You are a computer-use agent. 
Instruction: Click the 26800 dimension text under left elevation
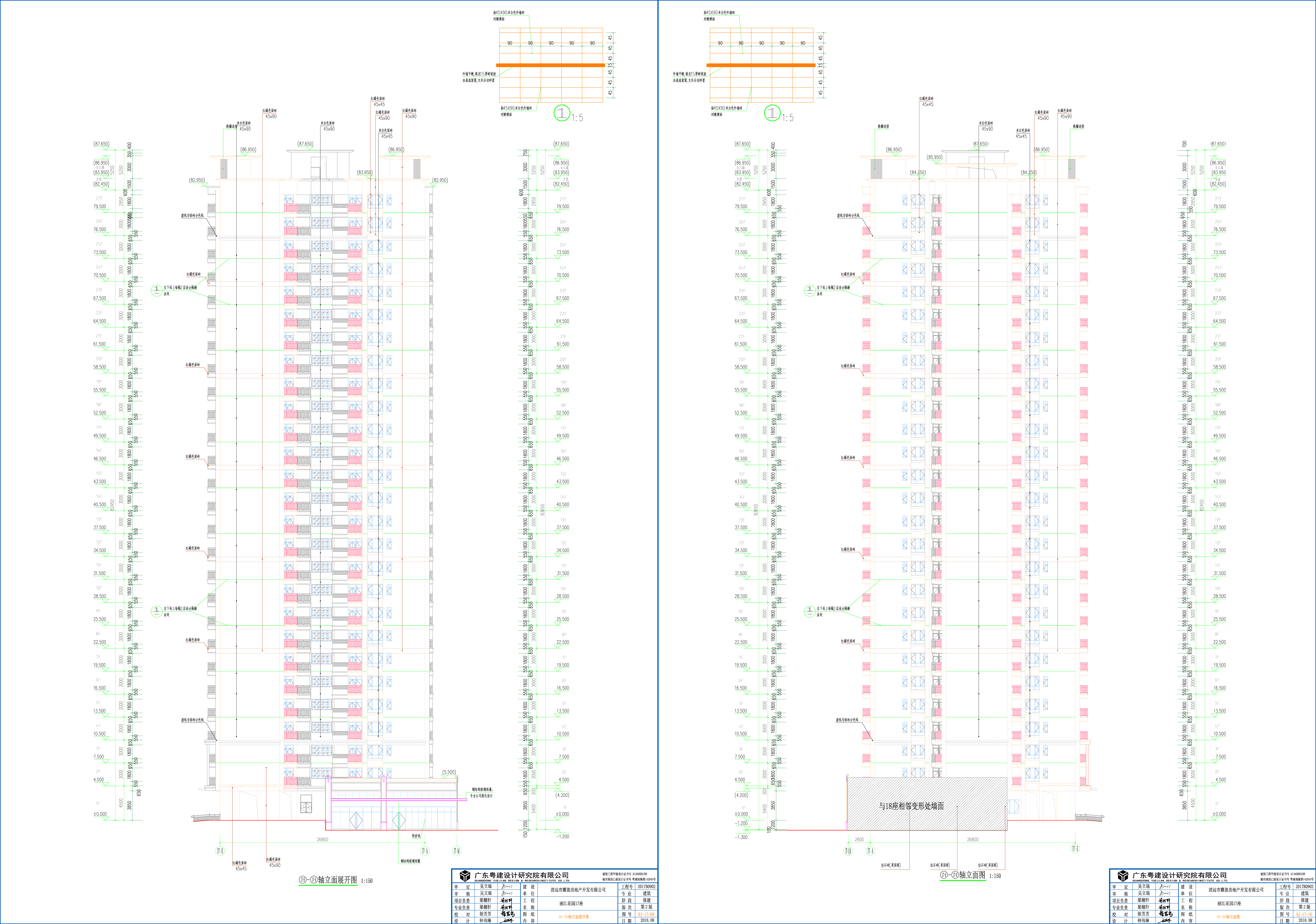click(322, 840)
